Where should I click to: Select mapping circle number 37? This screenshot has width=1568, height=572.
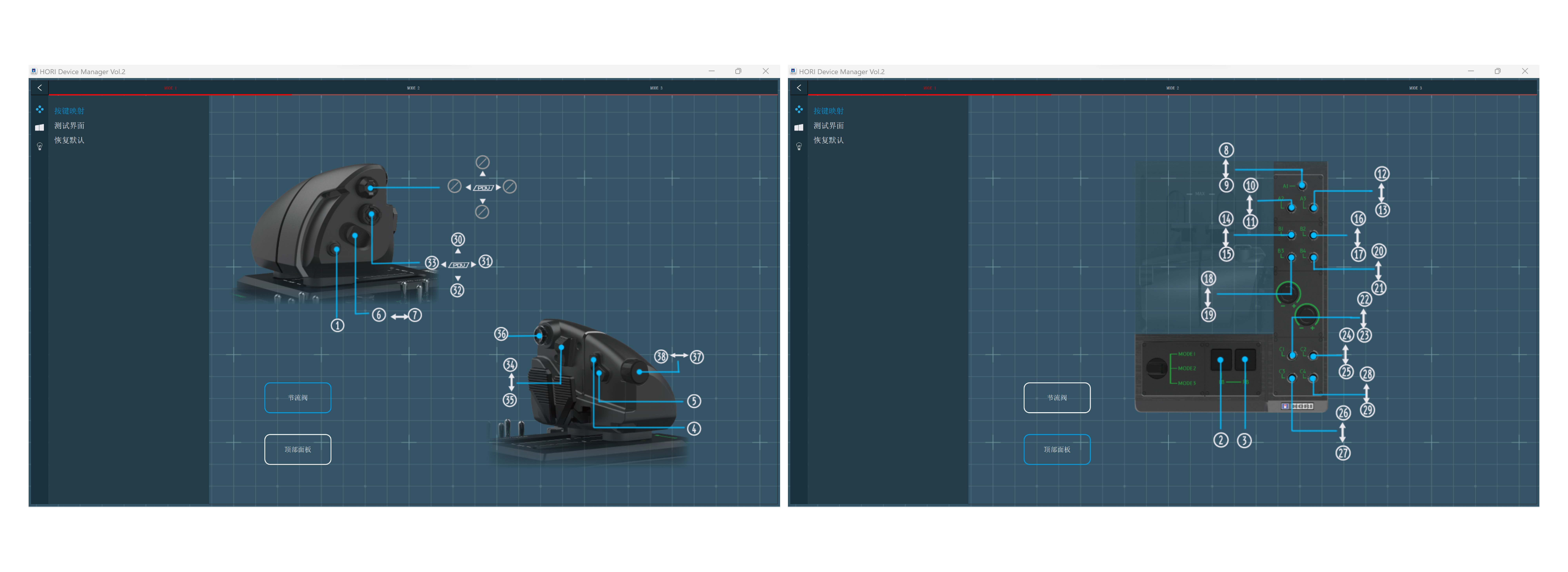pos(697,357)
